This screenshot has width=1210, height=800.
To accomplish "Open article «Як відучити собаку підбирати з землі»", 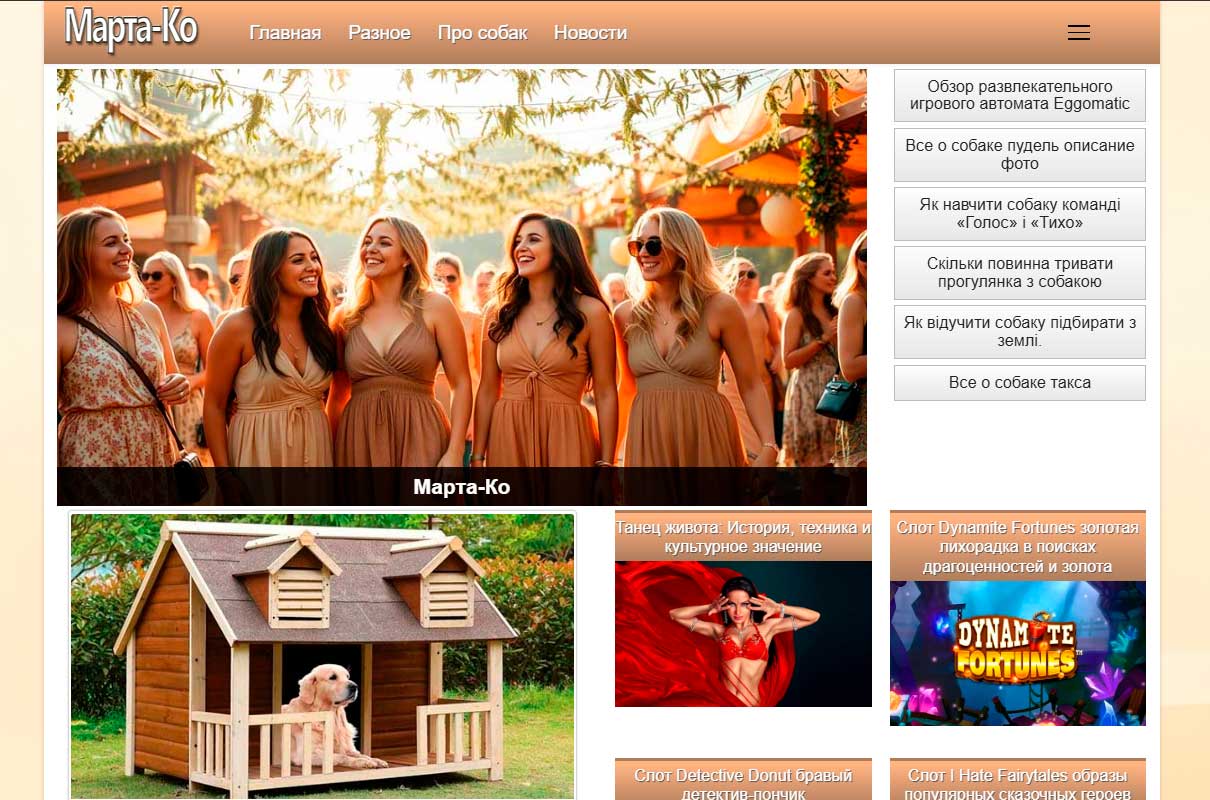I will pos(1019,332).
